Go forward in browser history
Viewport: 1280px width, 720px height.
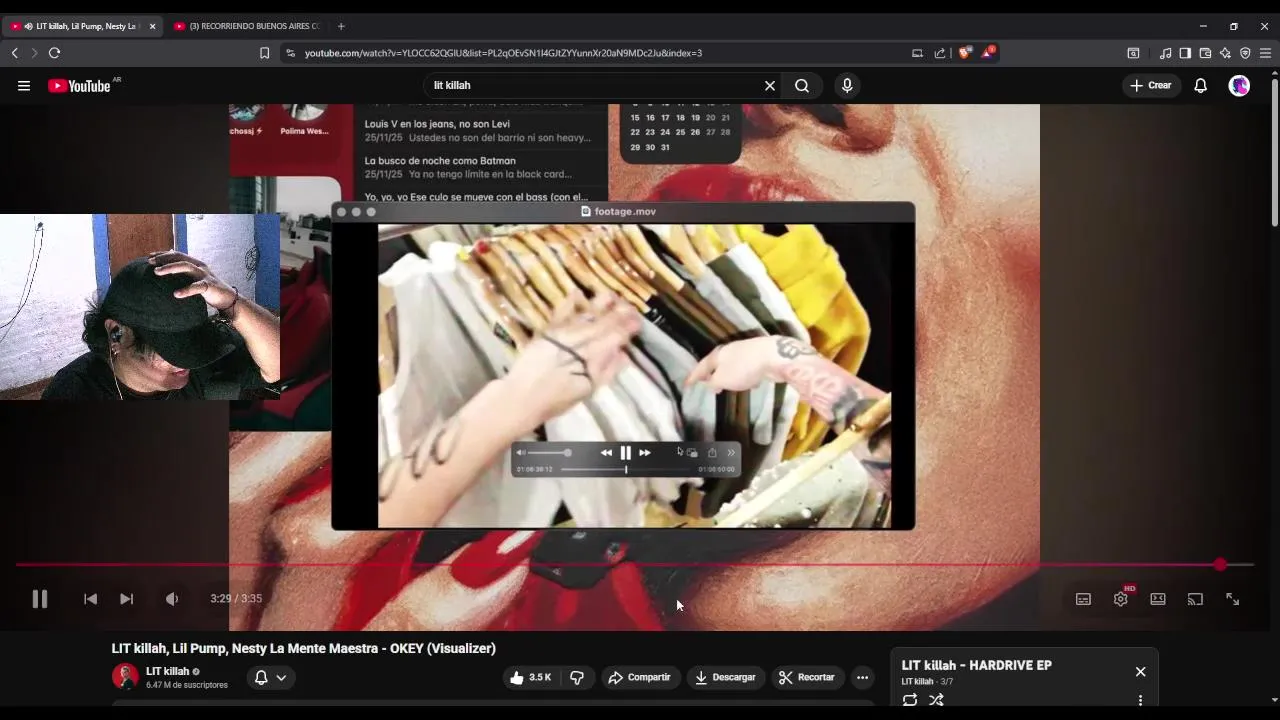pyautogui.click(x=34, y=53)
